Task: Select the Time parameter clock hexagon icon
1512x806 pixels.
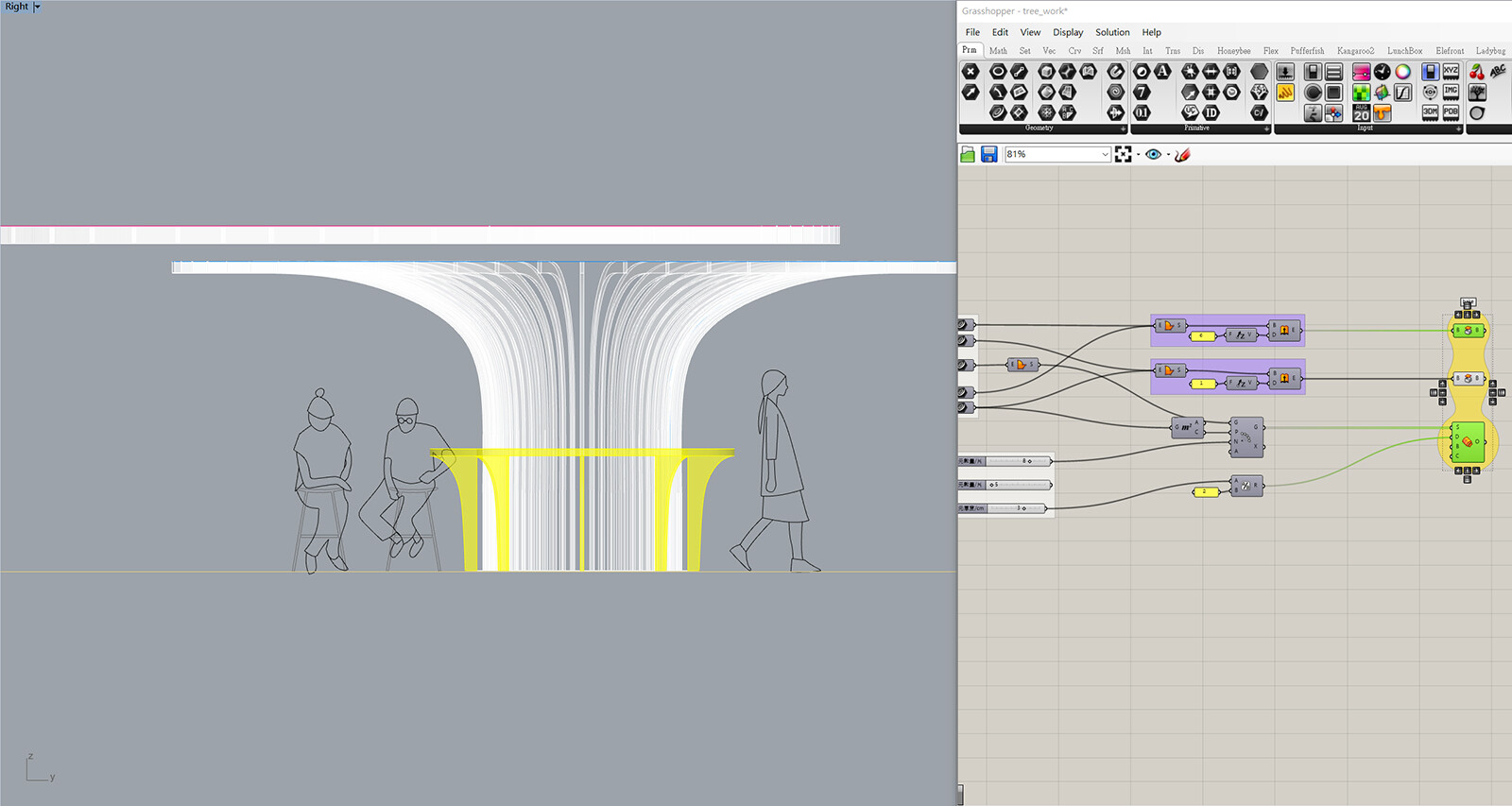Action: coord(1231,92)
